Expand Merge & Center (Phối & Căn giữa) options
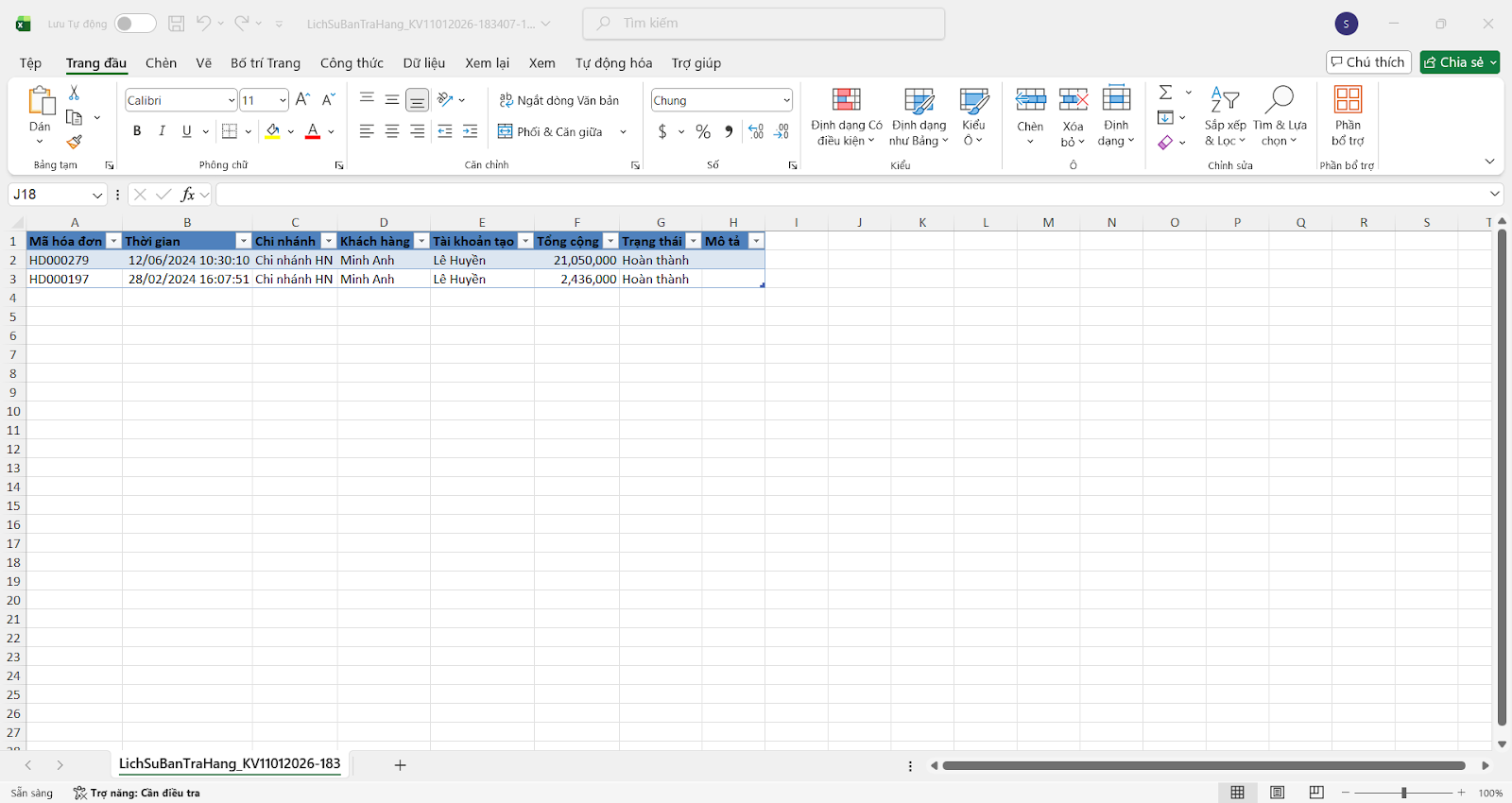Image resolution: width=1512 pixels, height=803 pixels. coord(623,131)
